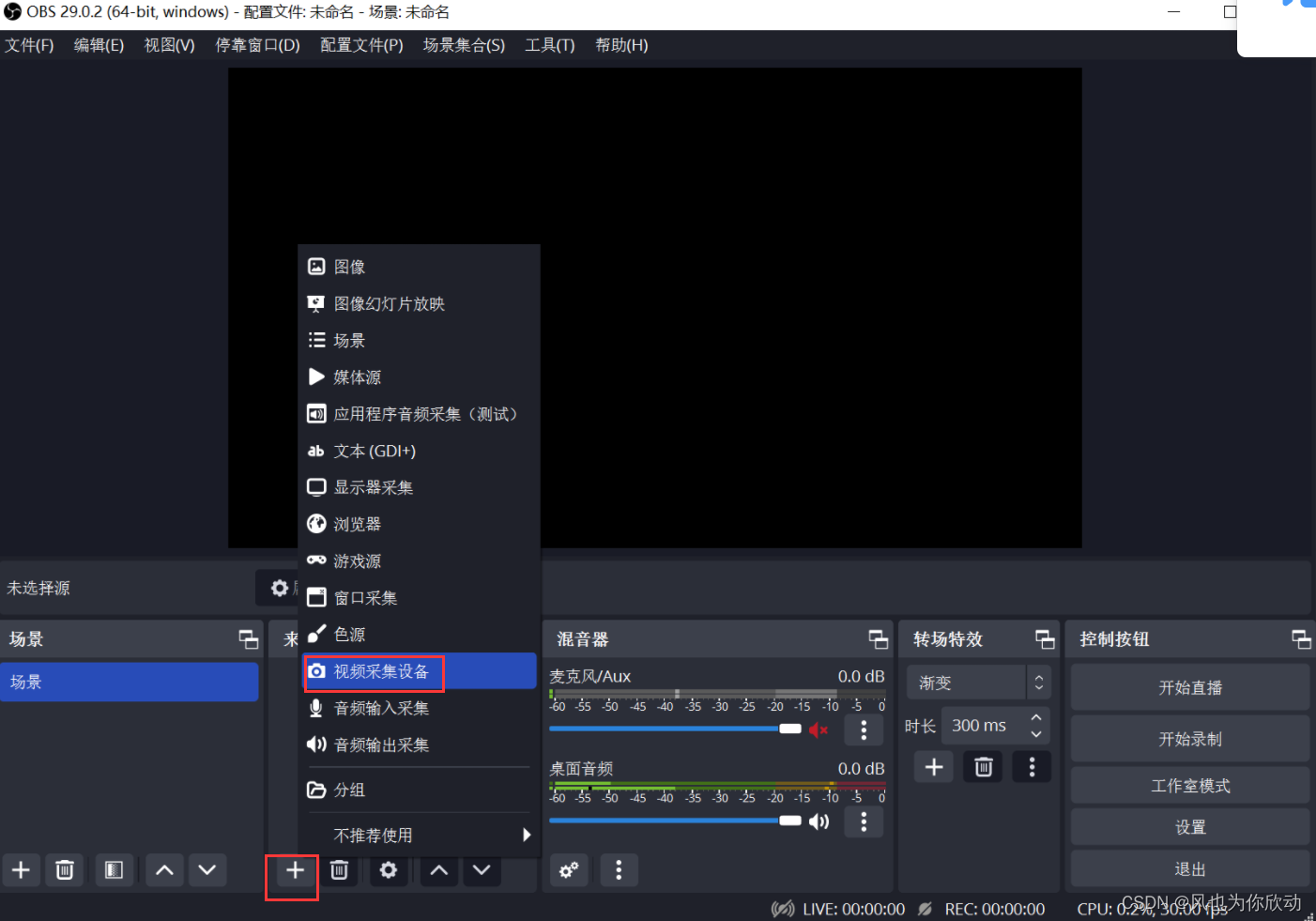This screenshot has height=921, width=1316.
Task: Open the 帮助(H) menu
Action: [x=621, y=45]
